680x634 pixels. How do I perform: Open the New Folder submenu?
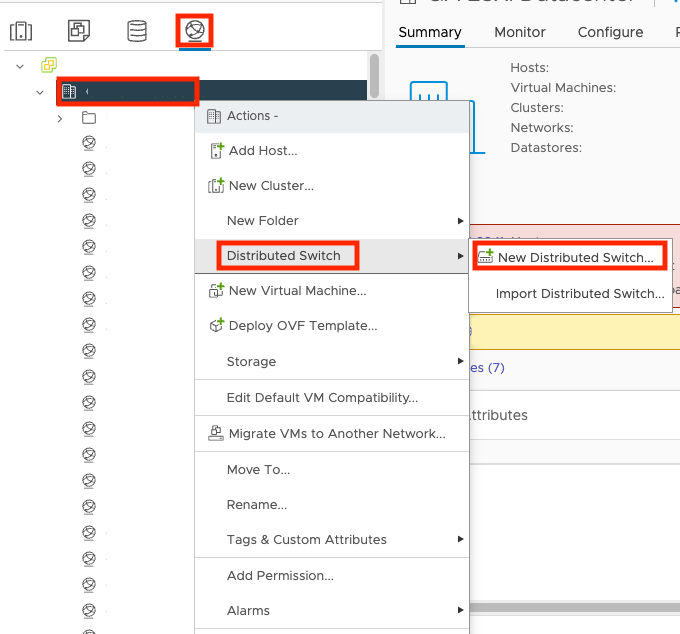click(262, 221)
